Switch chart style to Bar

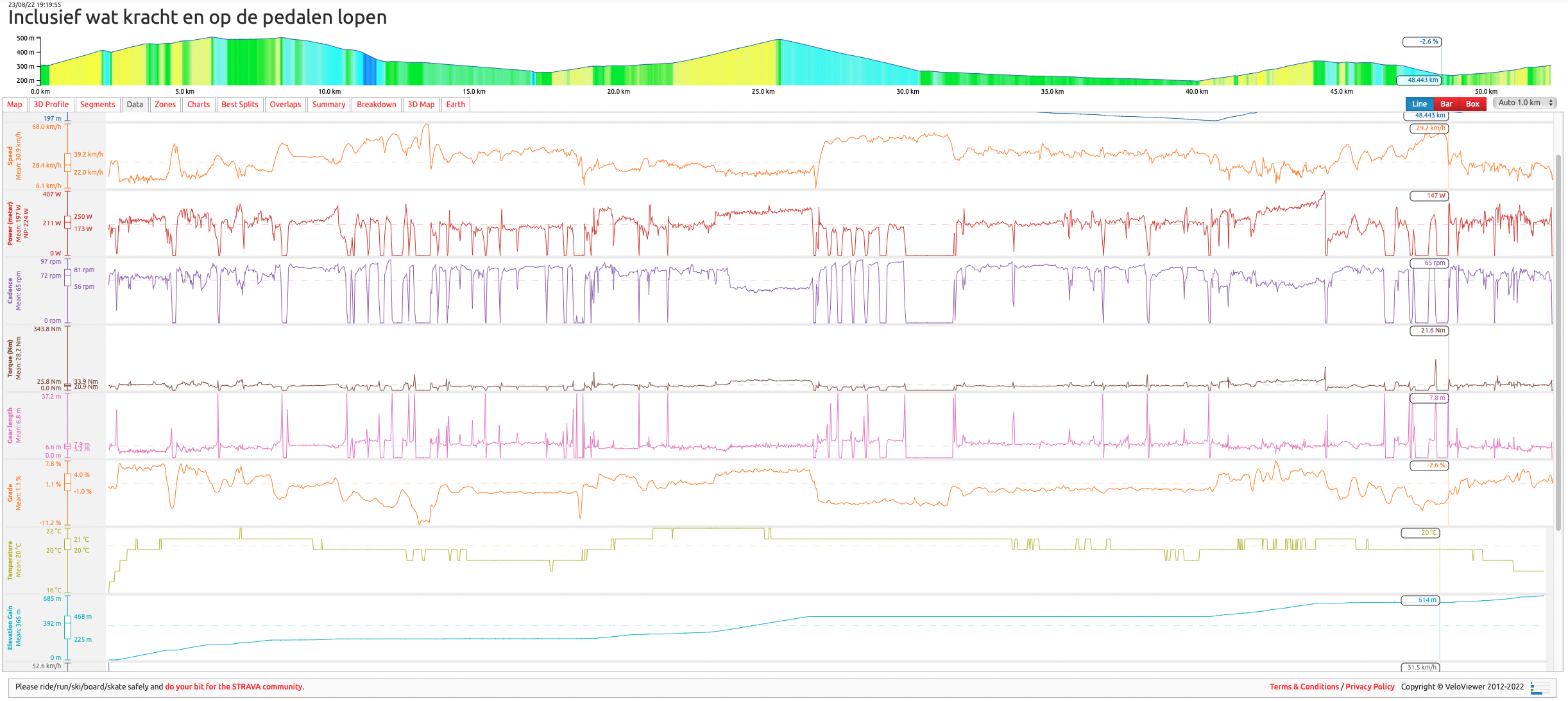1446,104
